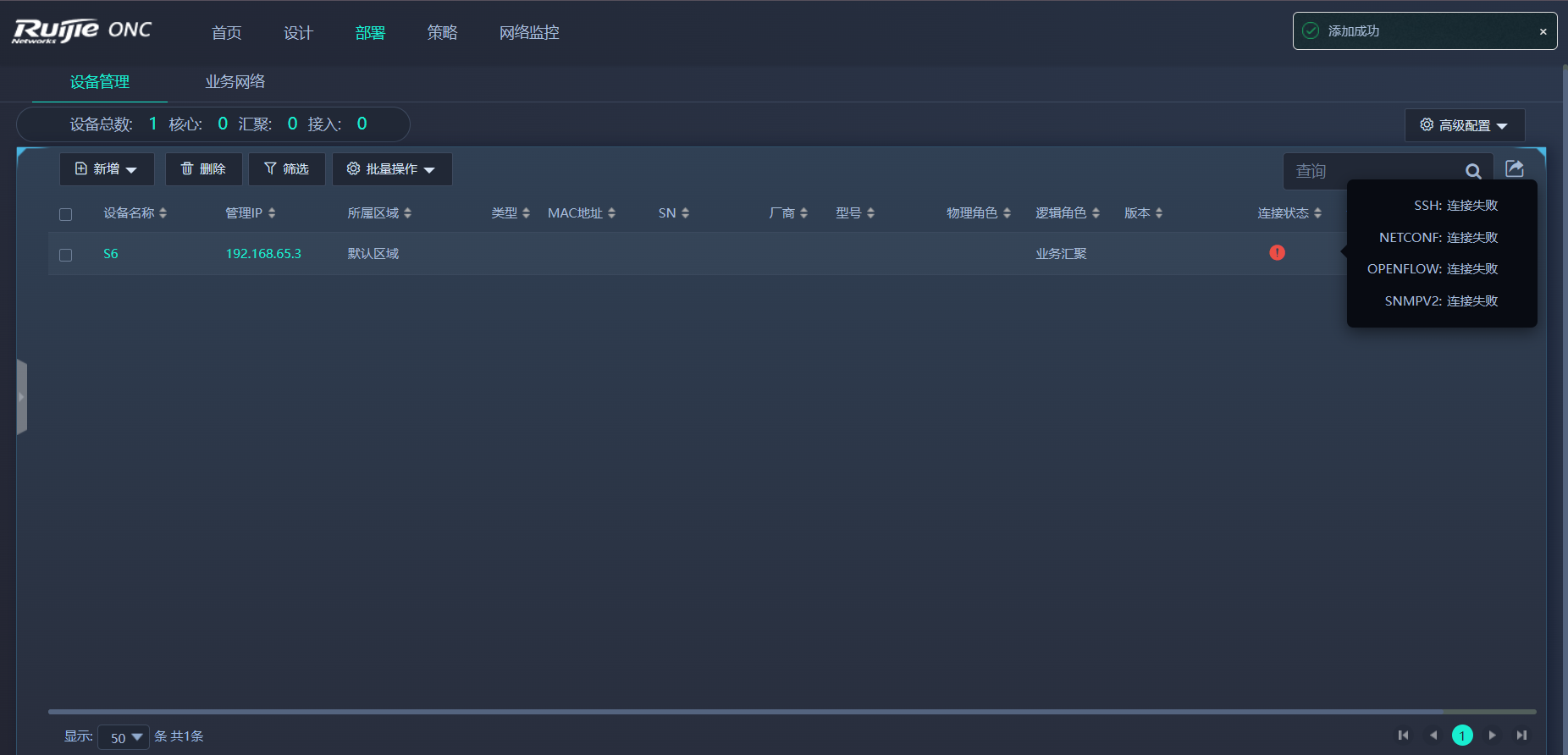Image resolution: width=1568 pixels, height=755 pixels.
Task: Sort by 版本 column
Action: (x=1144, y=213)
